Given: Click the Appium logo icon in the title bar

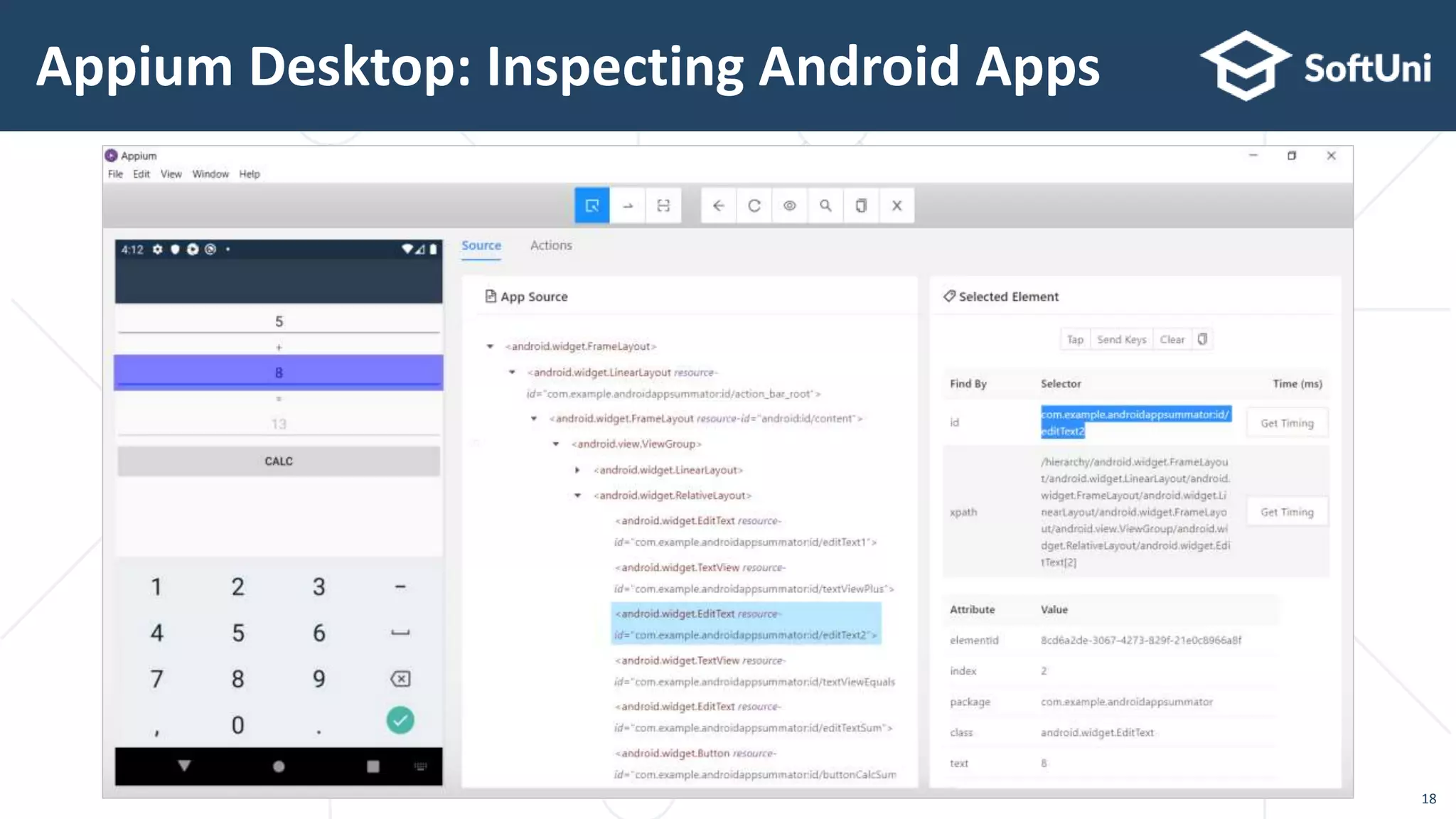Looking at the screenshot, I should [111, 156].
